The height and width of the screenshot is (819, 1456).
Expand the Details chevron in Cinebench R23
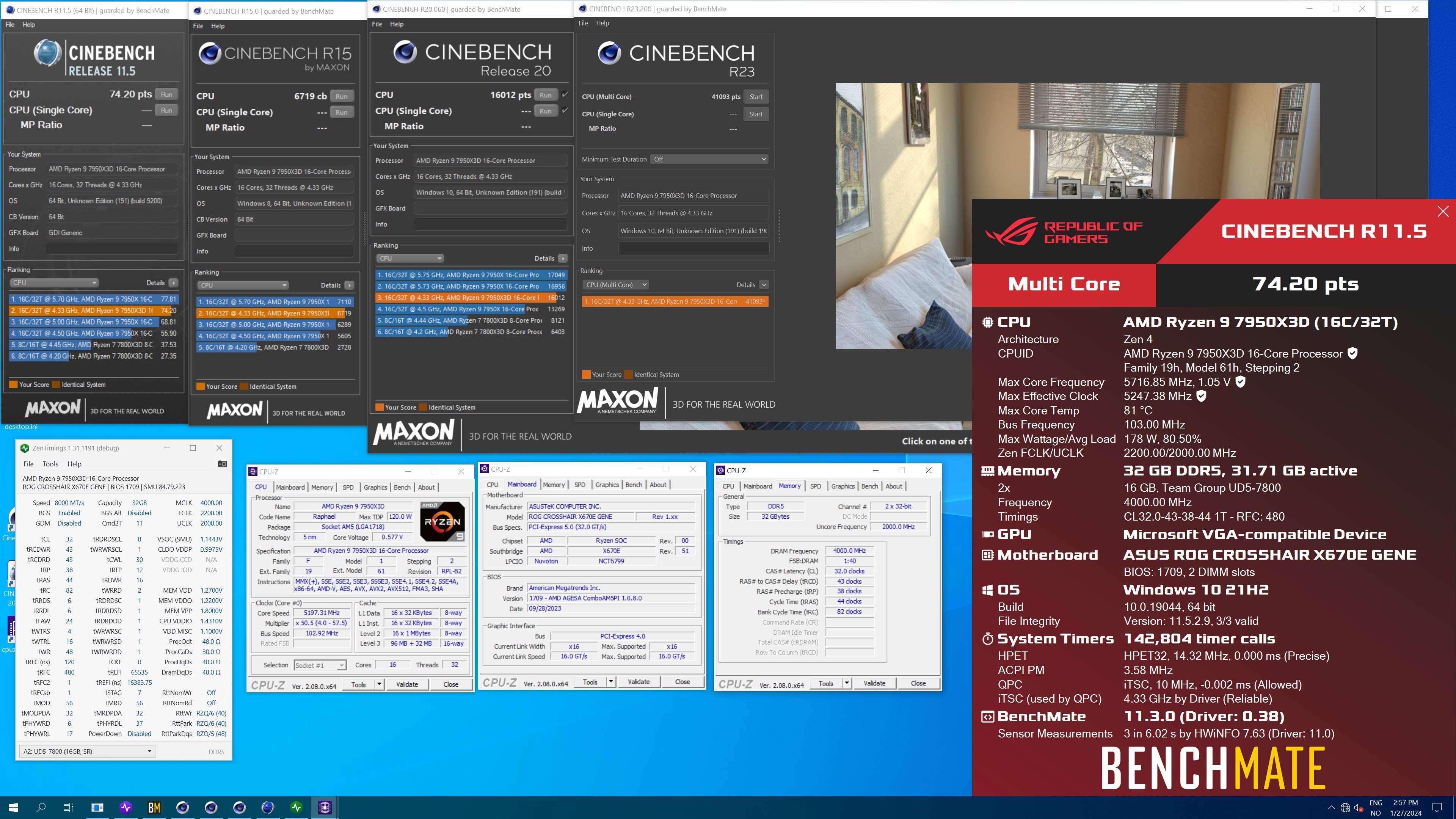[x=764, y=285]
